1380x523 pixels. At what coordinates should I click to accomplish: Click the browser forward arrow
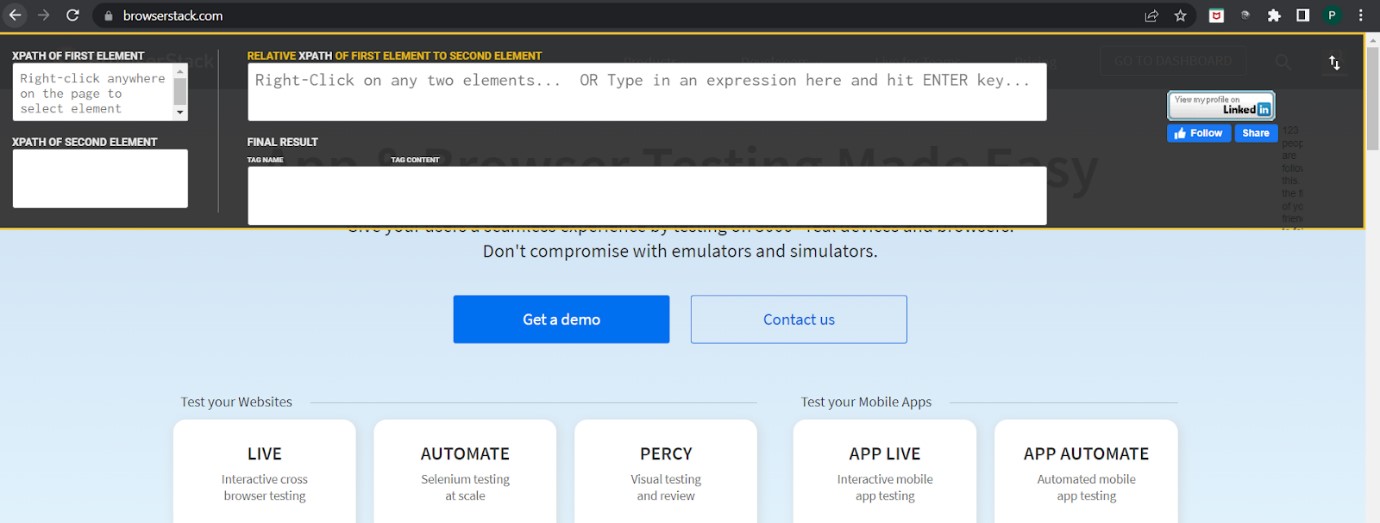click(43, 15)
